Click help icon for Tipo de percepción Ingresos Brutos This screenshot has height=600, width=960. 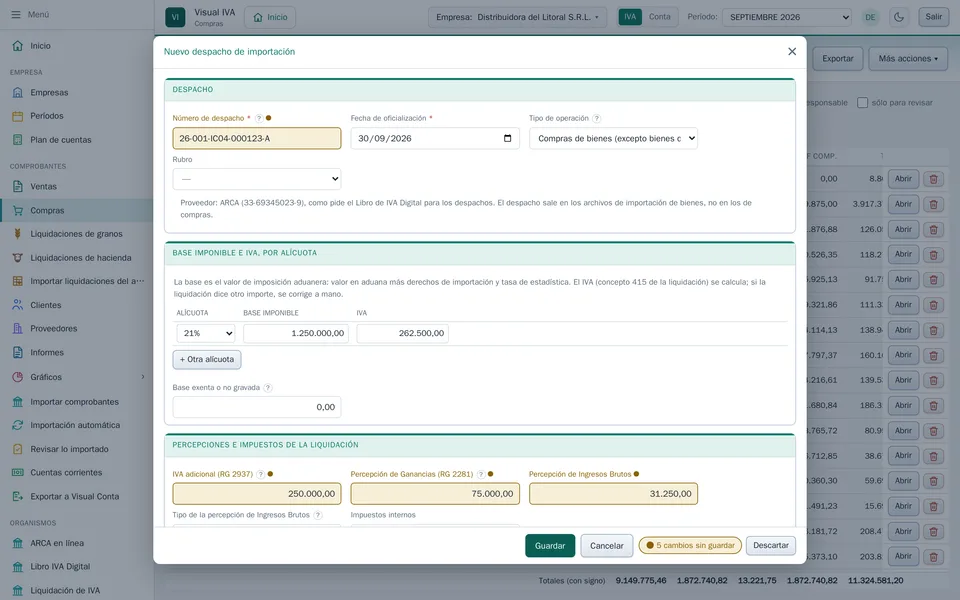(x=318, y=515)
